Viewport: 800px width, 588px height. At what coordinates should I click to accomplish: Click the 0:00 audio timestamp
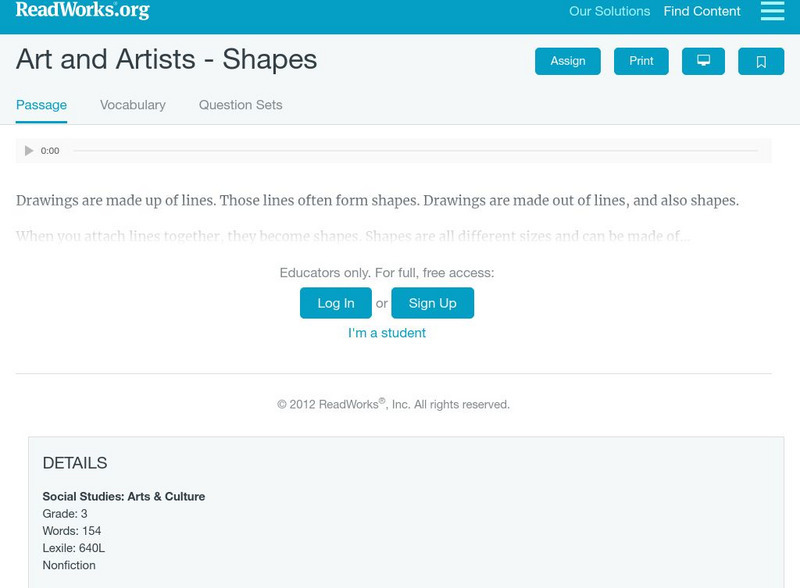(x=49, y=151)
